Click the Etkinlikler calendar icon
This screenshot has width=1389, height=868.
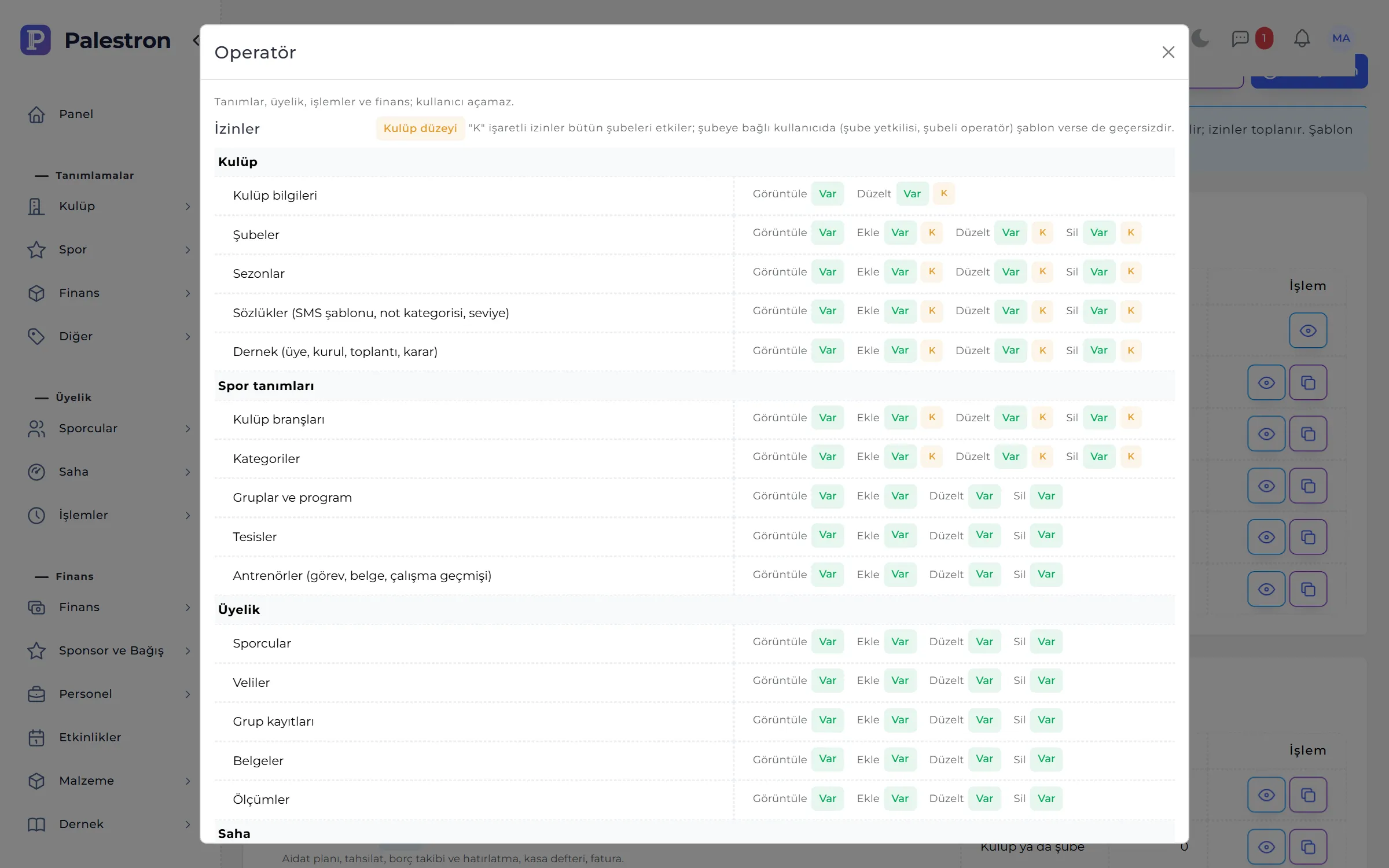click(x=36, y=738)
